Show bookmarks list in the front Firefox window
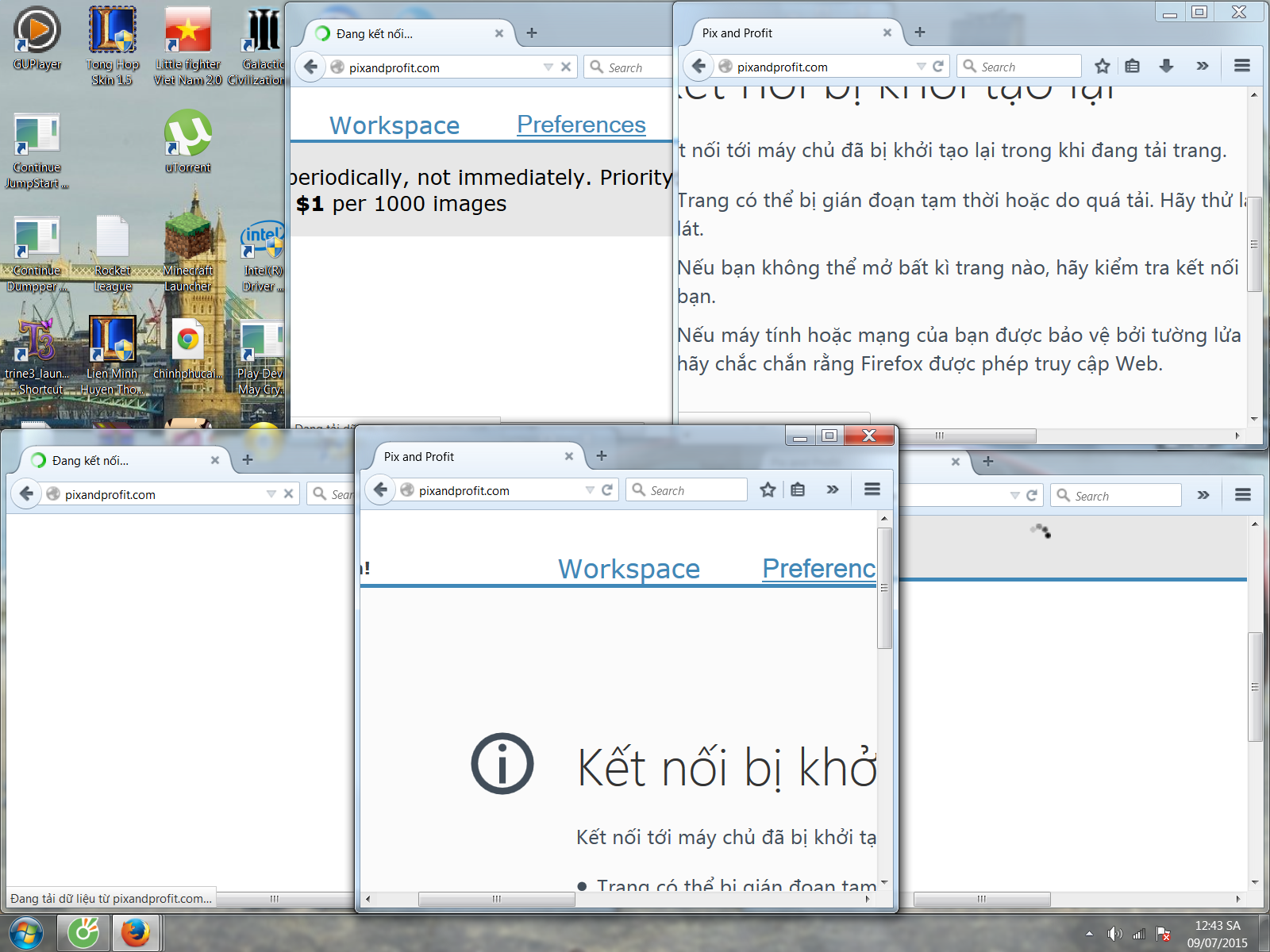1270x952 pixels. click(x=798, y=489)
